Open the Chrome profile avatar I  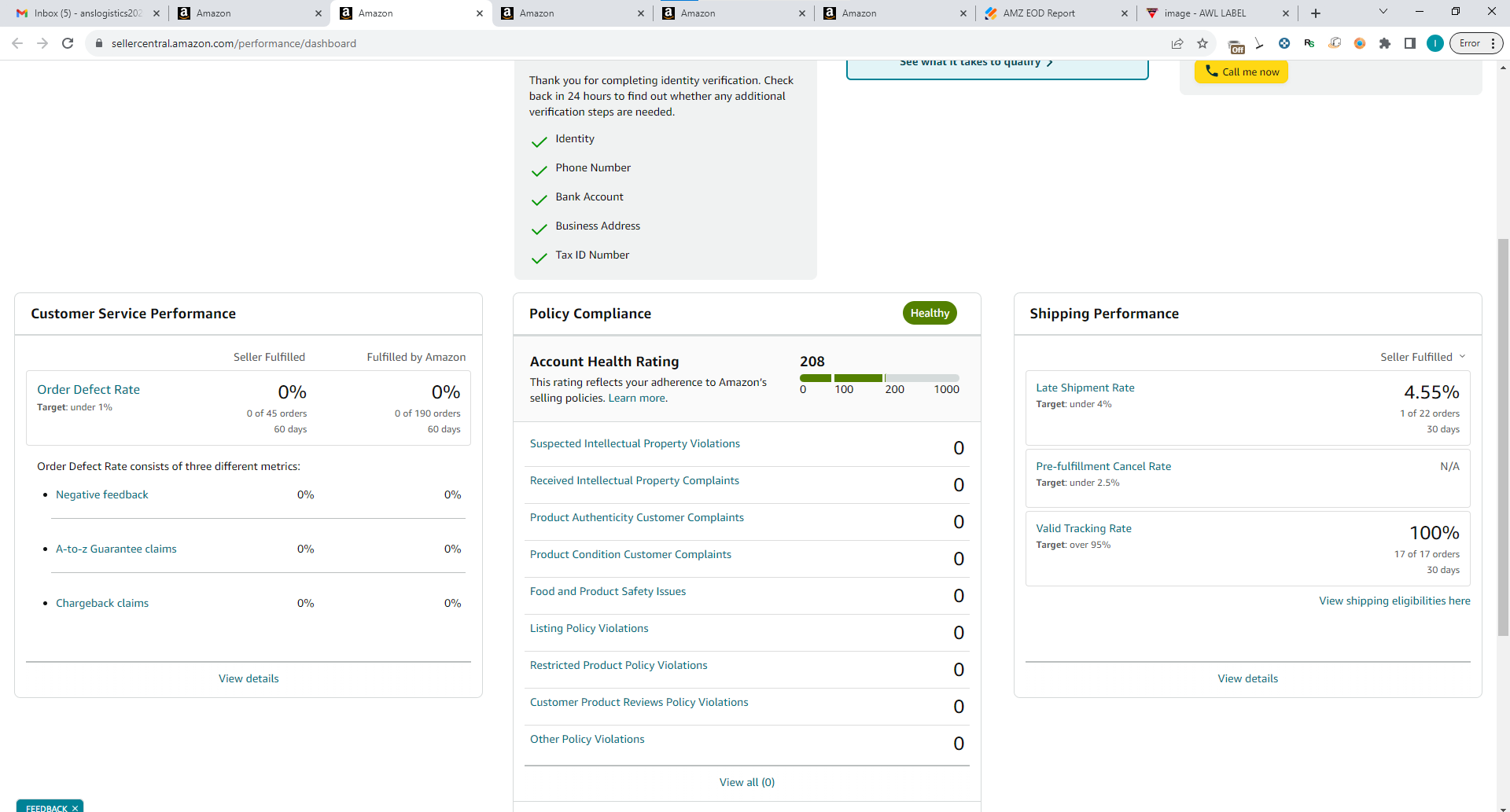(1435, 43)
